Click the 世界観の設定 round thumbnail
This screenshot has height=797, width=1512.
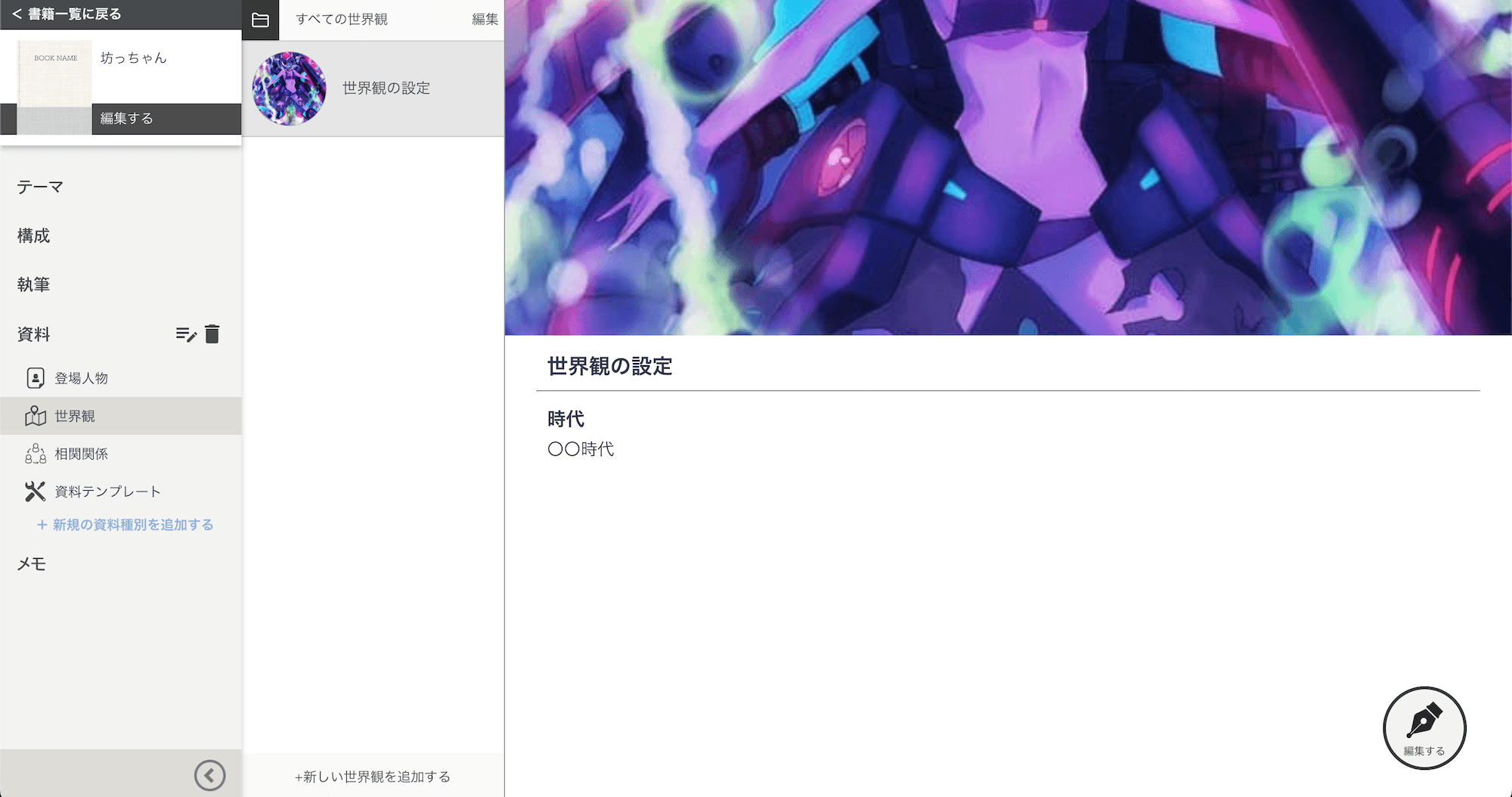pyautogui.click(x=290, y=88)
